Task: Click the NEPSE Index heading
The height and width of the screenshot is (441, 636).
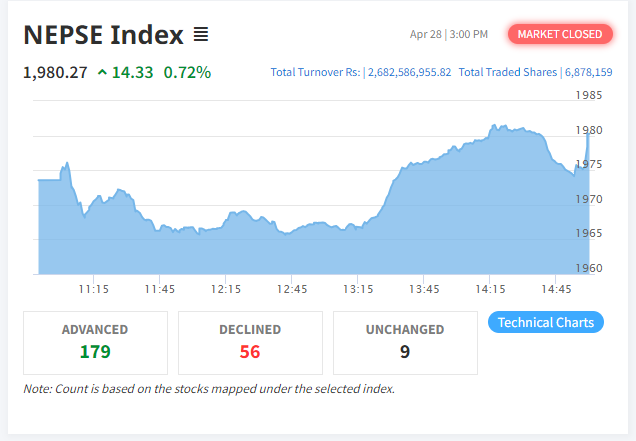Action: click(x=103, y=35)
